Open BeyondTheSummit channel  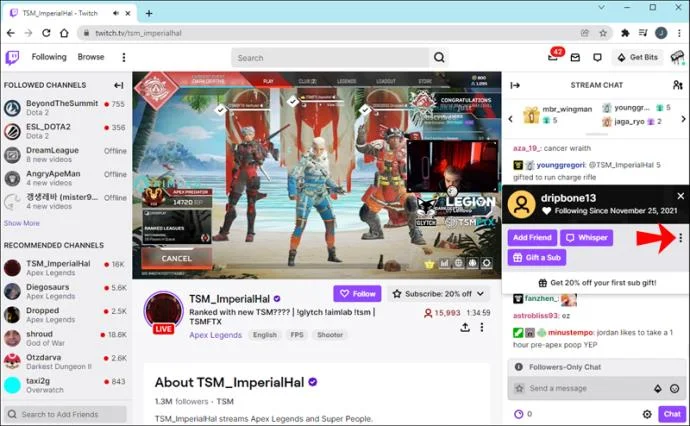[65, 107]
